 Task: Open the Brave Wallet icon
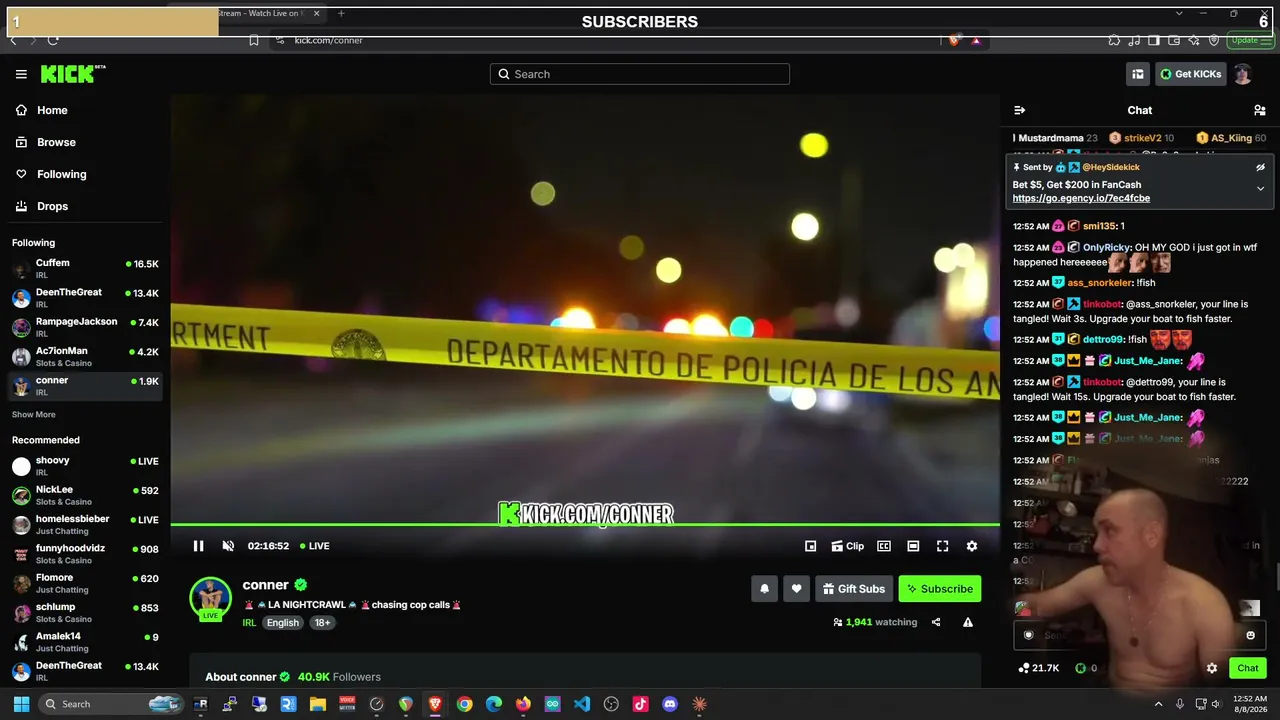click(x=1174, y=40)
